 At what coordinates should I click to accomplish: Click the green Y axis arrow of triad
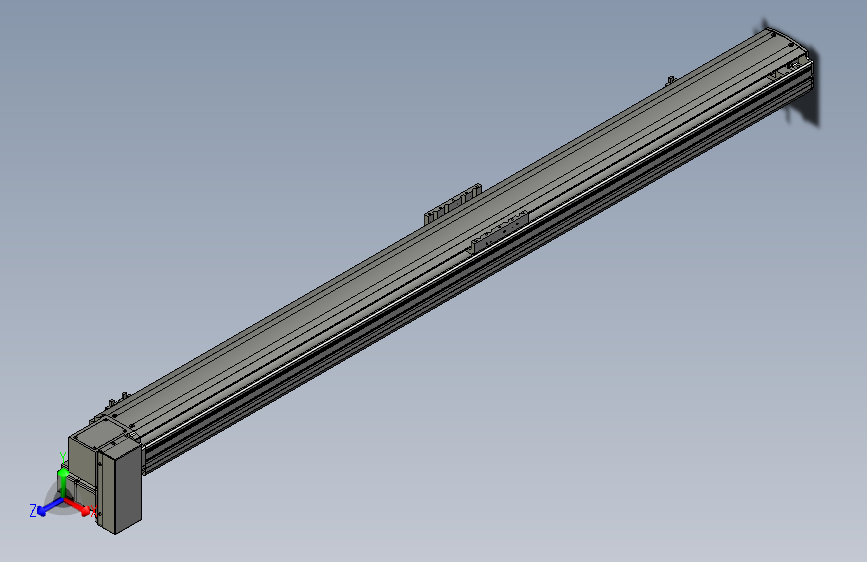(x=62, y=482)
